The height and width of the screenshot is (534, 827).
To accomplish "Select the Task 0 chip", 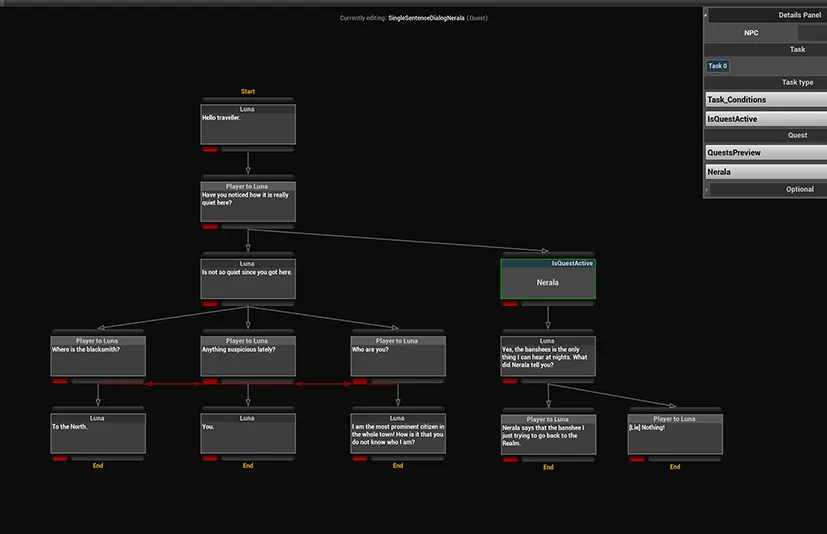I will (718, 66).
